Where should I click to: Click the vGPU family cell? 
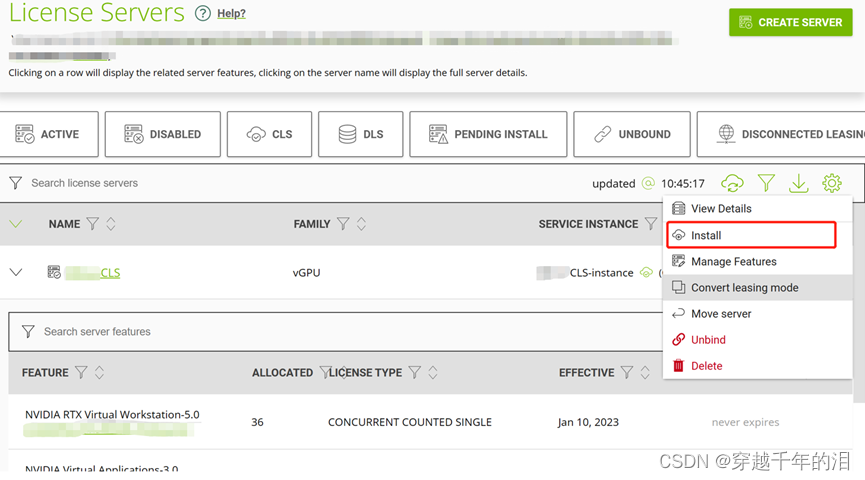point(306,273)
